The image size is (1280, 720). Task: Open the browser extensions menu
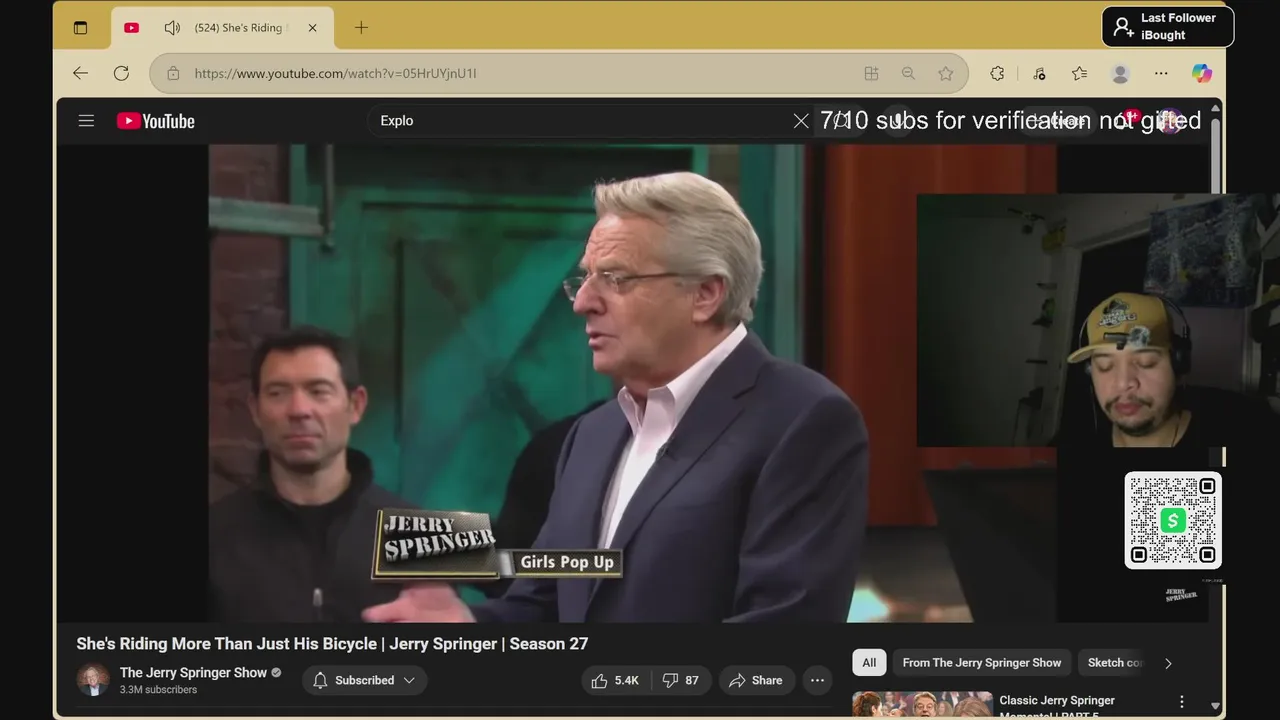point(997,73)
